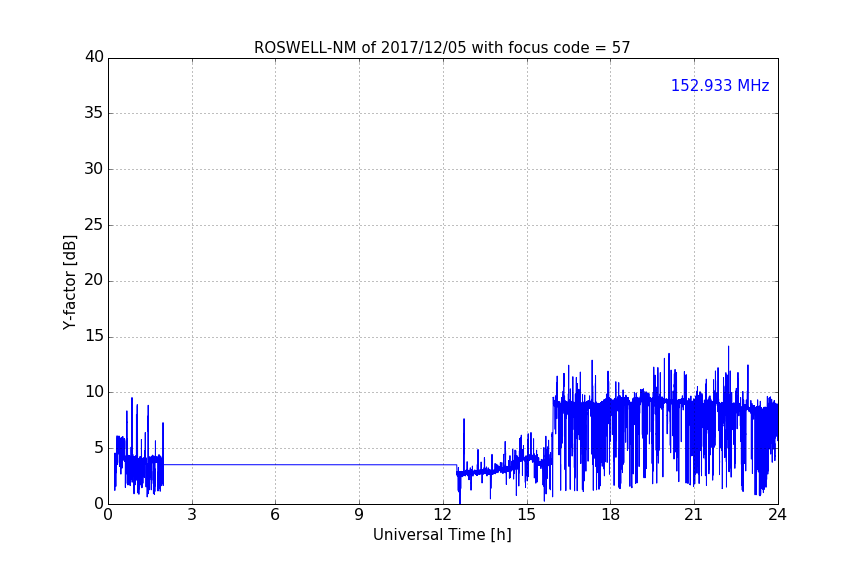Screen dimensions: 864x576
Task: Click the x-axis tick label '15'
Action: pyautogui.click(x=526, y=515)
